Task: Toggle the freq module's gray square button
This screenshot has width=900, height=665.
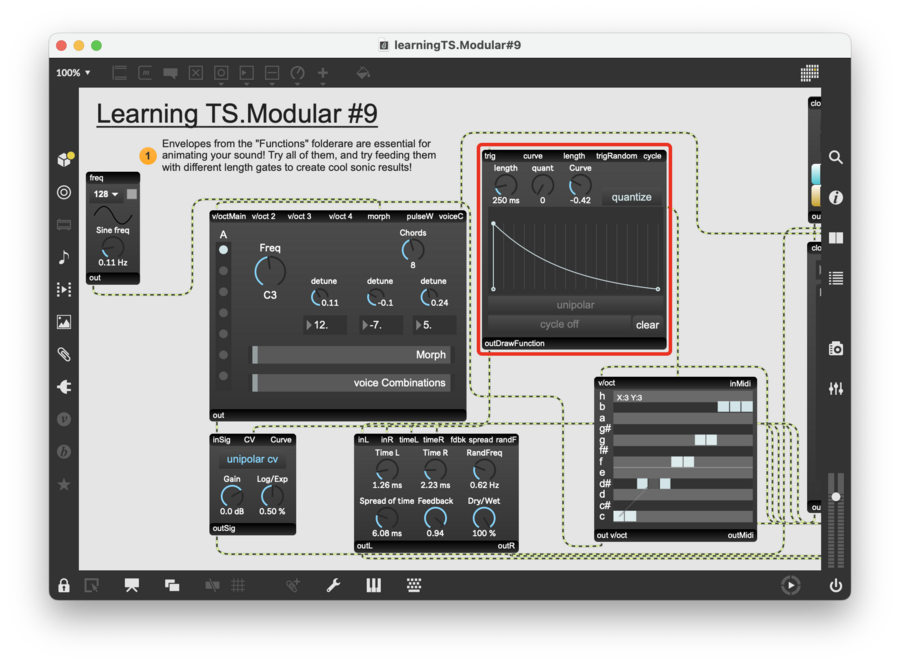Action: click(132, 194)
